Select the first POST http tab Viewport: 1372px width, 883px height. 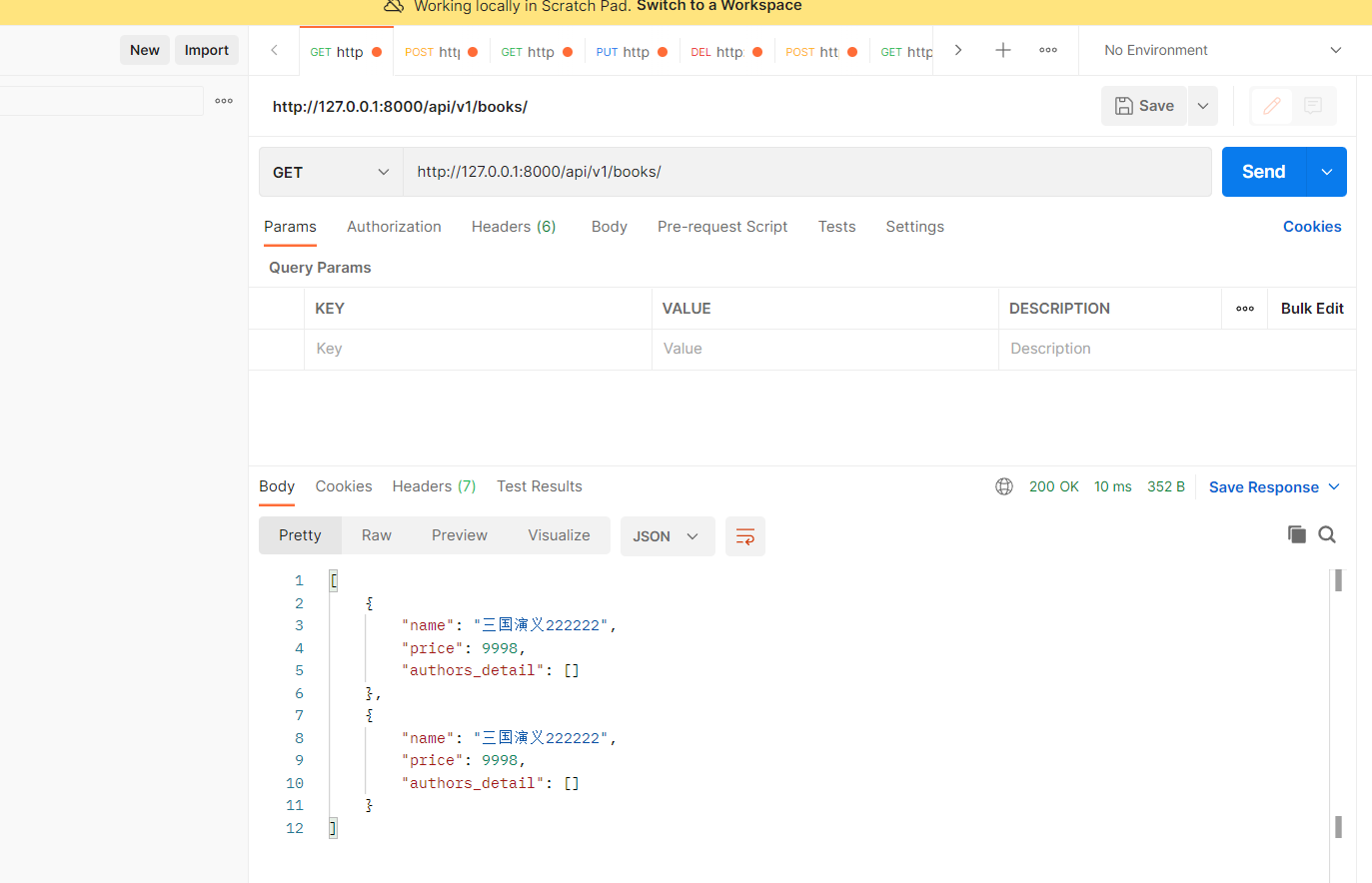pyautogui.click(x=441, y=52)
